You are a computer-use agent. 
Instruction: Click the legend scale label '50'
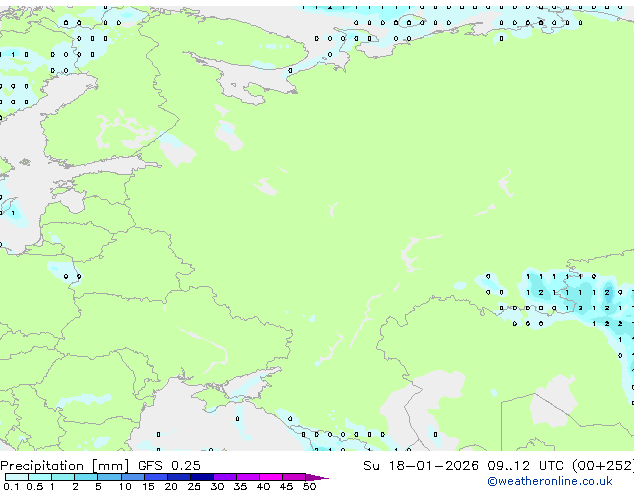(310, 486)
